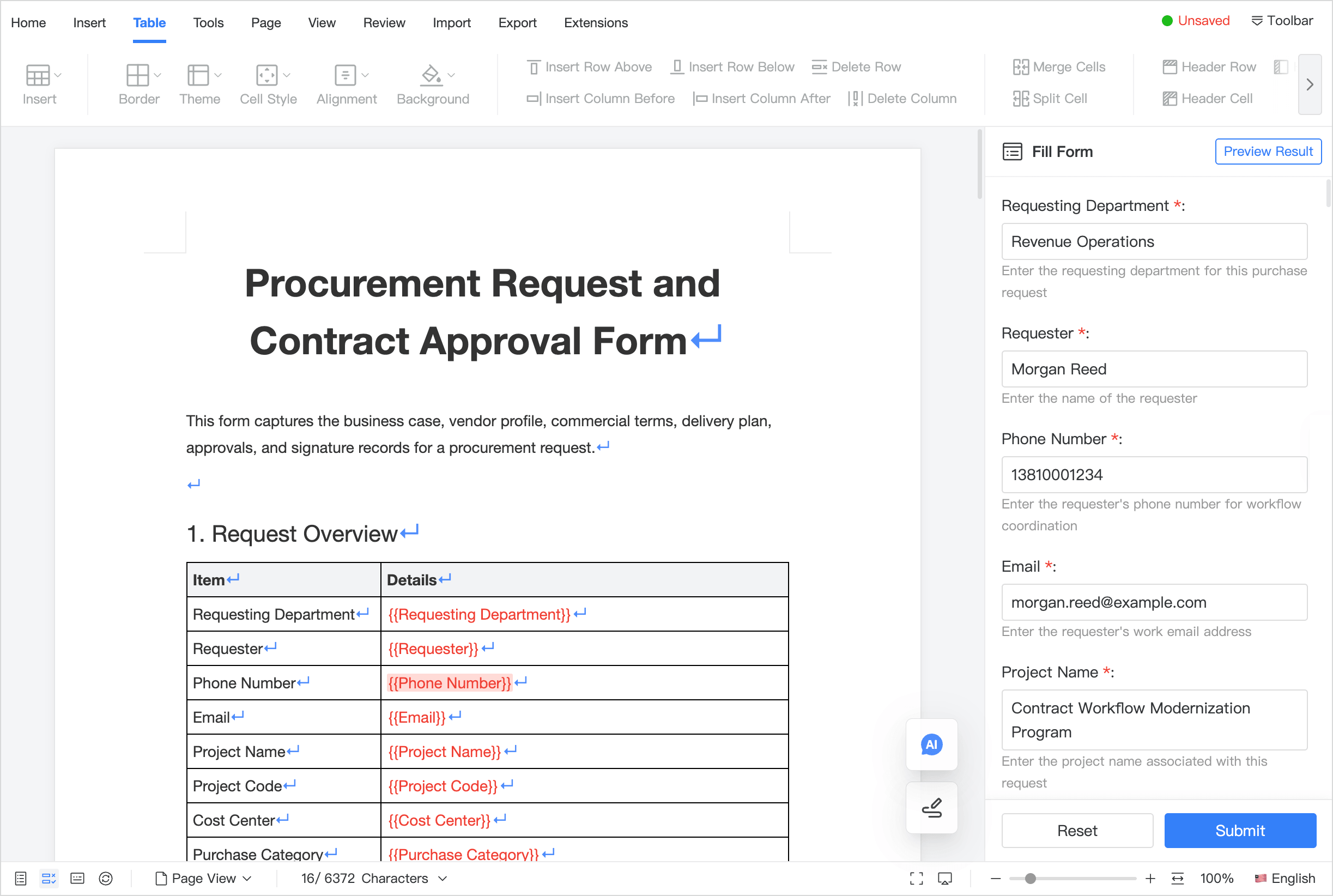Open the Characters count dropdown

[374, 878]
